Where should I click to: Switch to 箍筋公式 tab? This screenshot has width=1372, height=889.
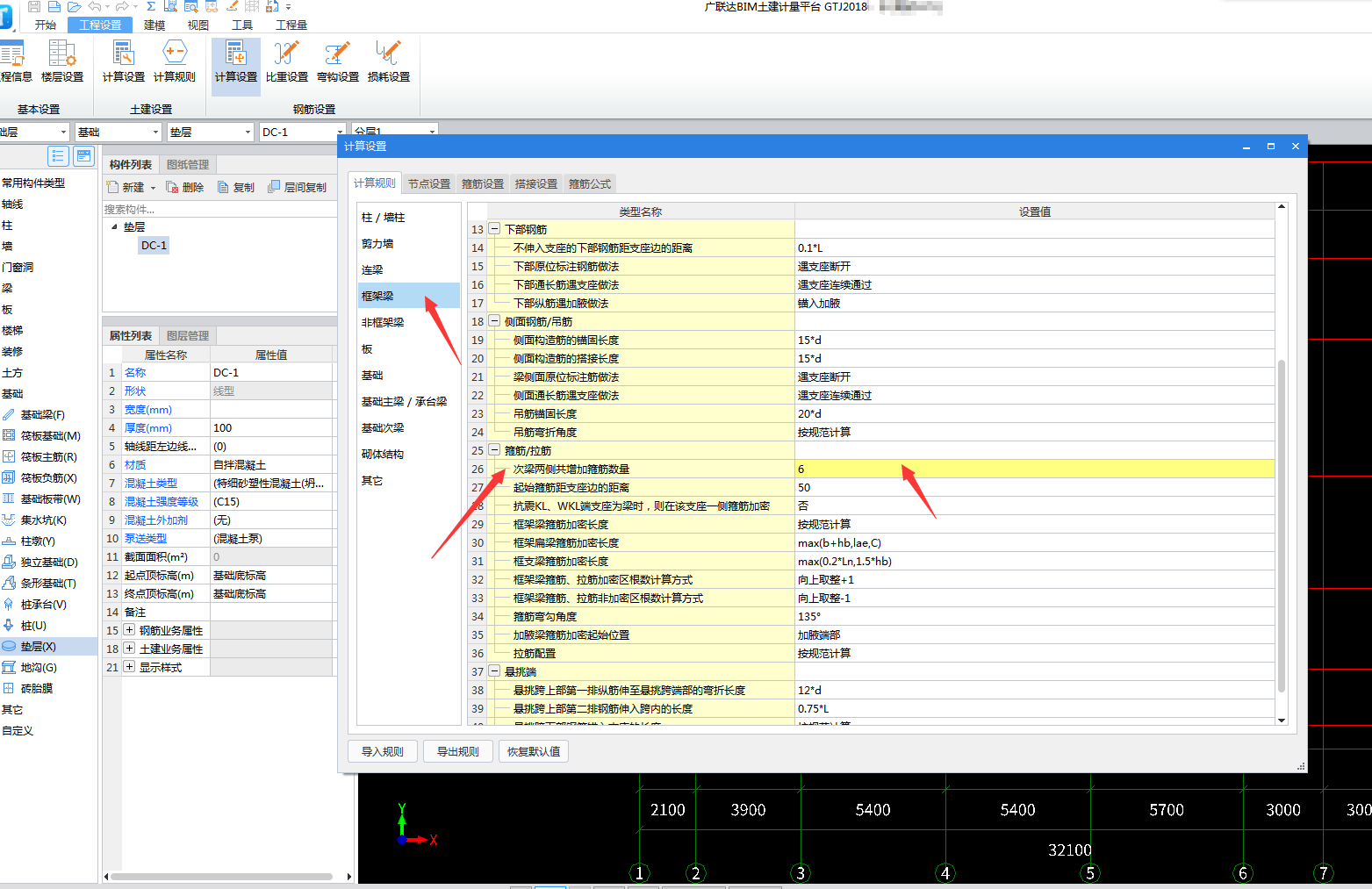point(590,183)
